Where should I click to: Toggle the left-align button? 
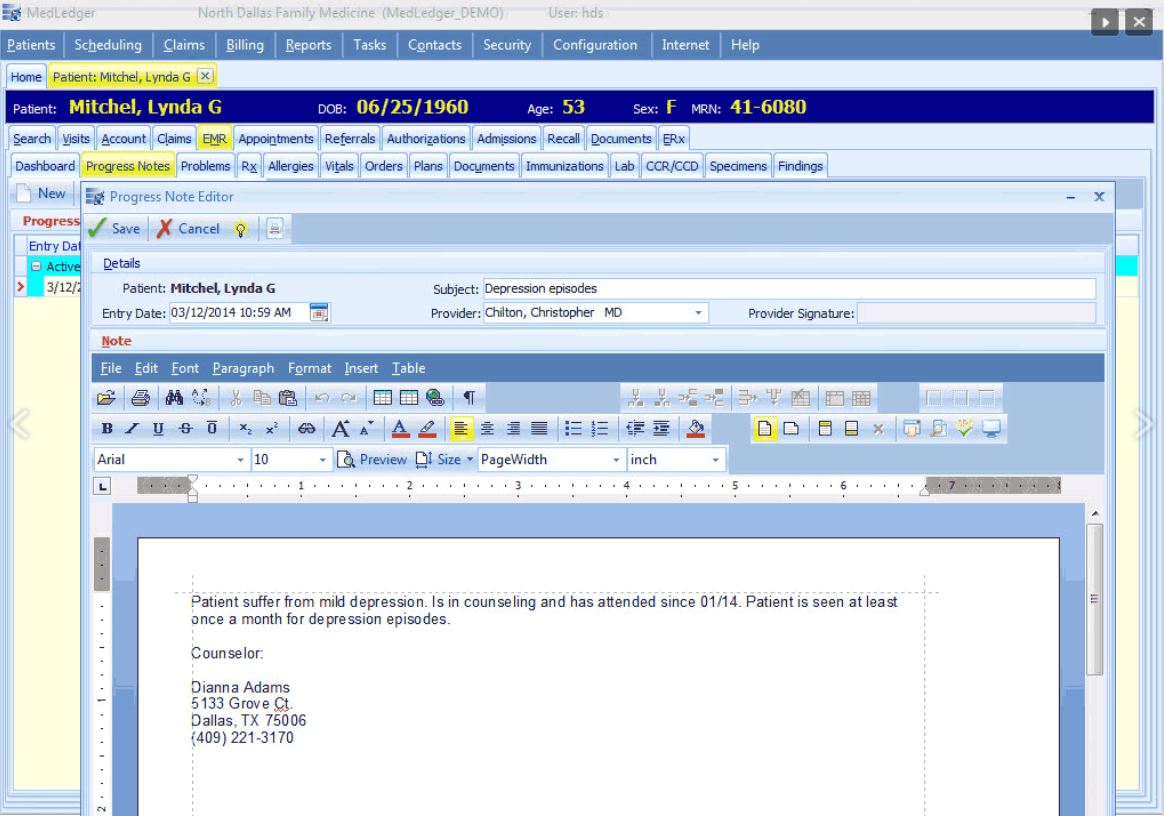[461, 428]
